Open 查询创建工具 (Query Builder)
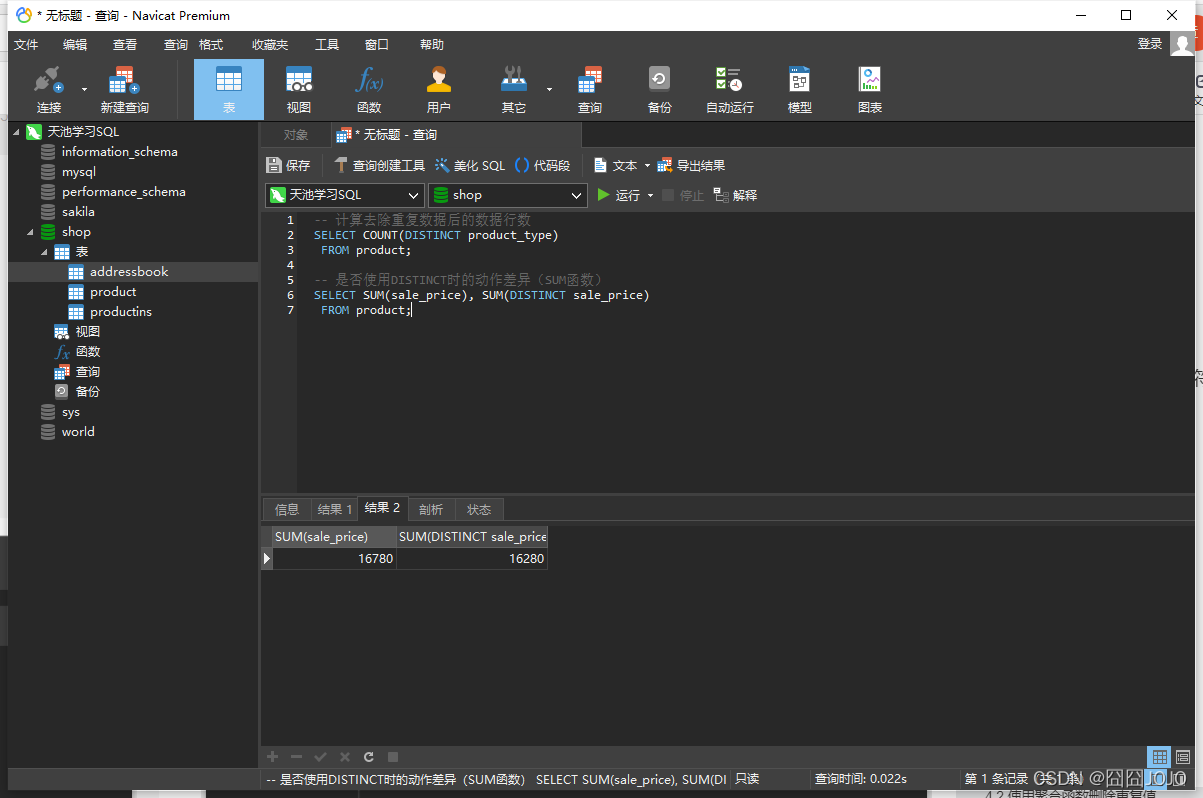This screenshot has width=1203, height=798. click(379, 165)
